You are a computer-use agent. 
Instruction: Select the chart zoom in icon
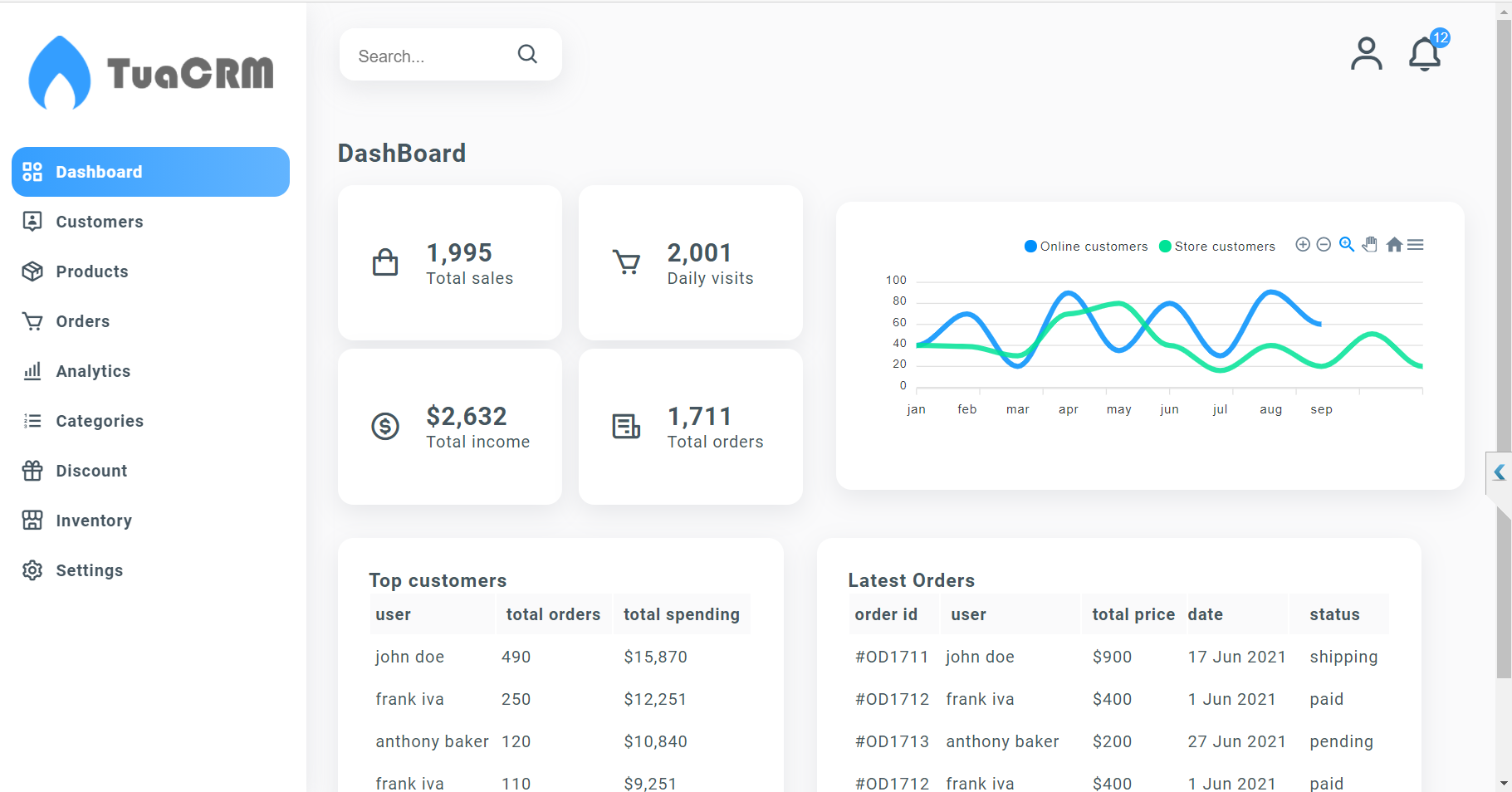click(1303, 244)
